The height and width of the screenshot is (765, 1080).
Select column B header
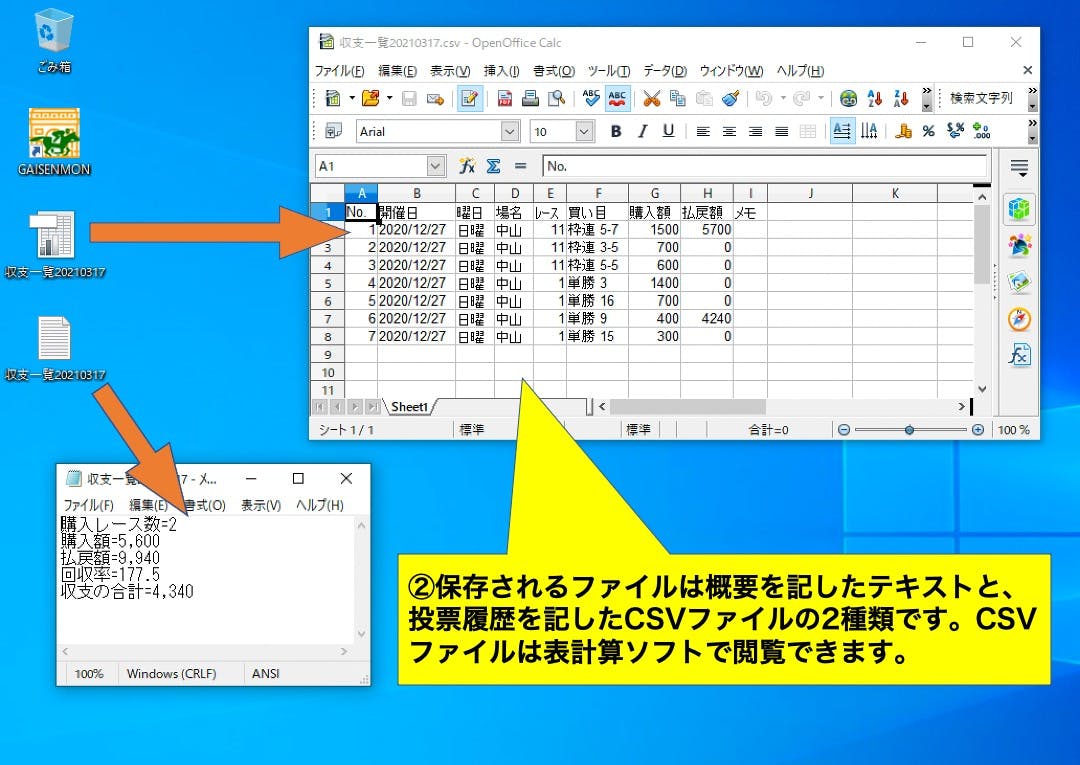point(417,193)
